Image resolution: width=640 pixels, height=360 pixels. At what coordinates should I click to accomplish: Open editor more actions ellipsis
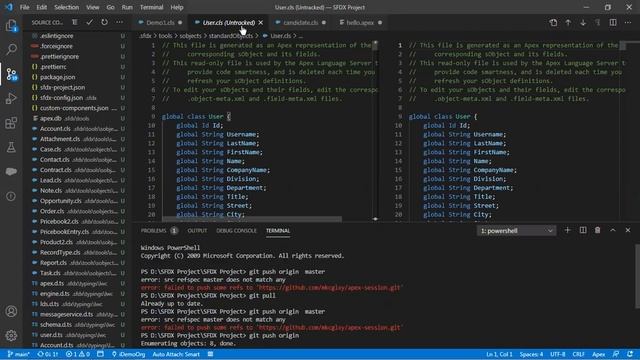click(628, 22)
